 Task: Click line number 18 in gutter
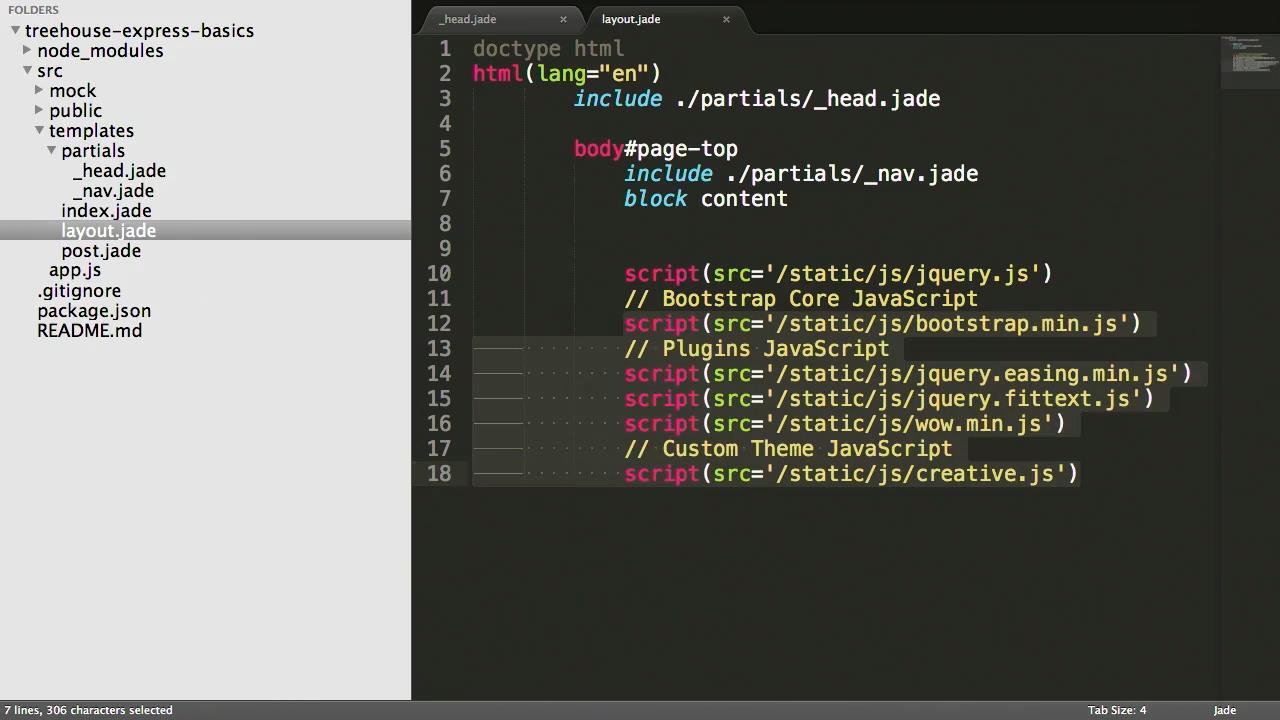(x=439, y=474)
